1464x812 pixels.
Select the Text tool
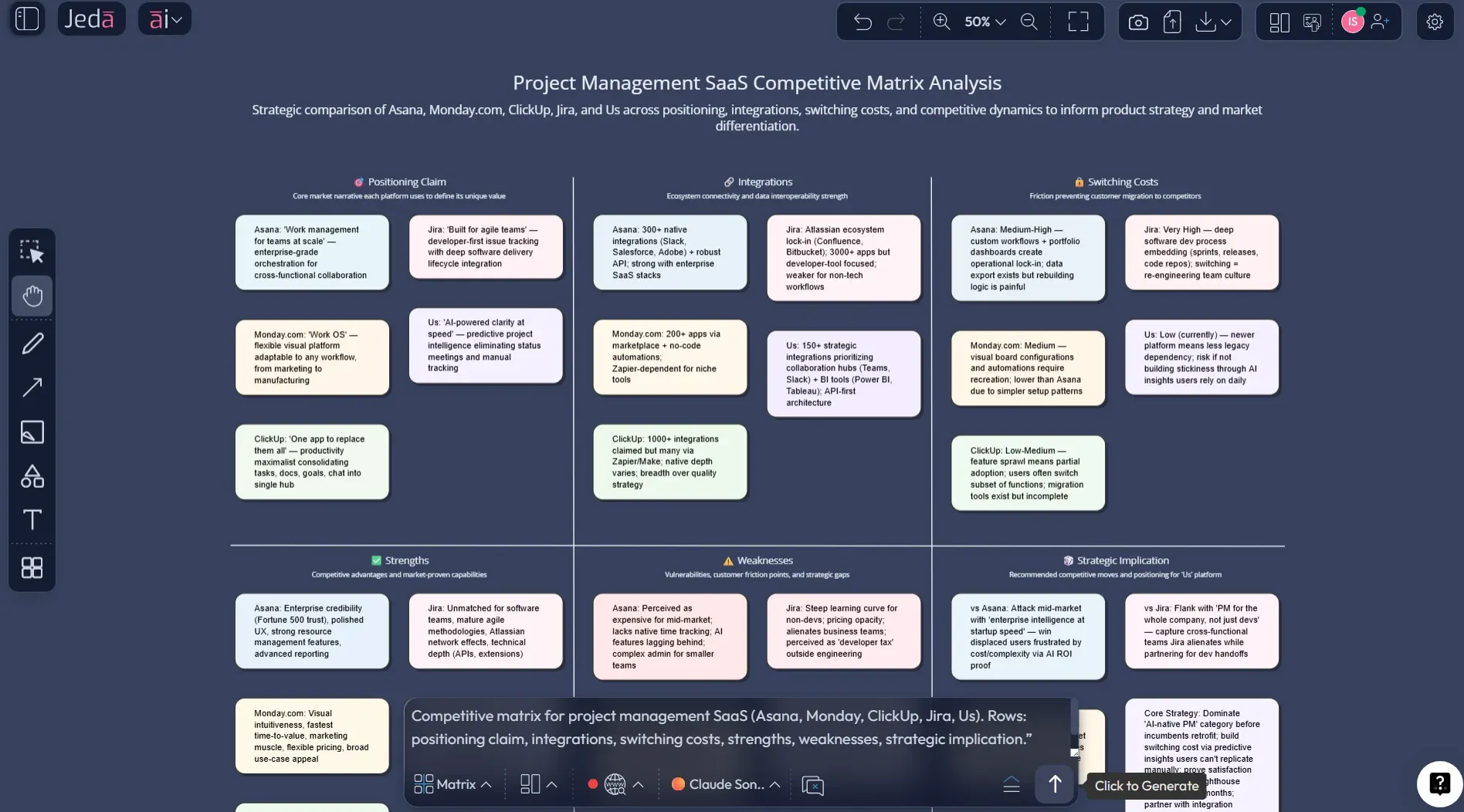pyautogui.click(x=32, y=519)
